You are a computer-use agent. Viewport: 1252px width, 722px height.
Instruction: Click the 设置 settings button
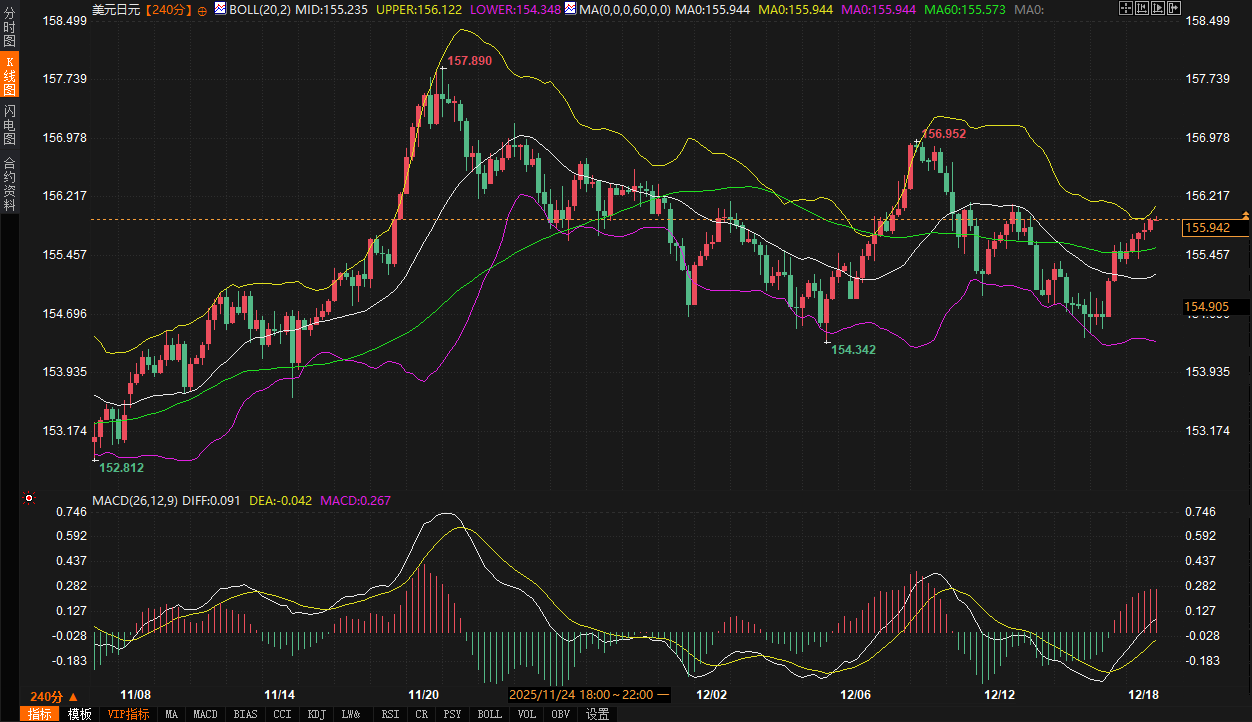(x=597, y=714)
